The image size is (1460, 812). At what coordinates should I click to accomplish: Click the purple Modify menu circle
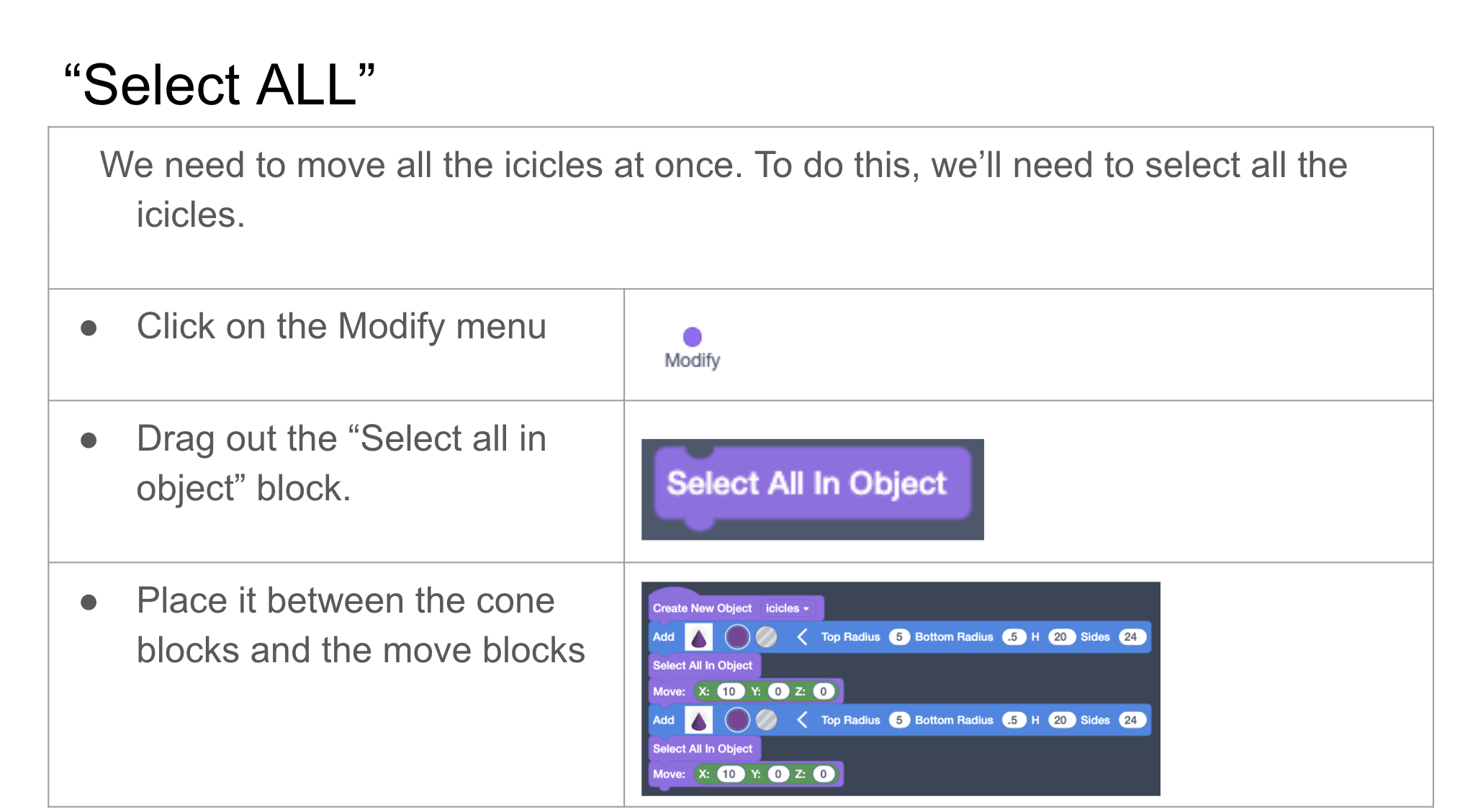[692, 337]
